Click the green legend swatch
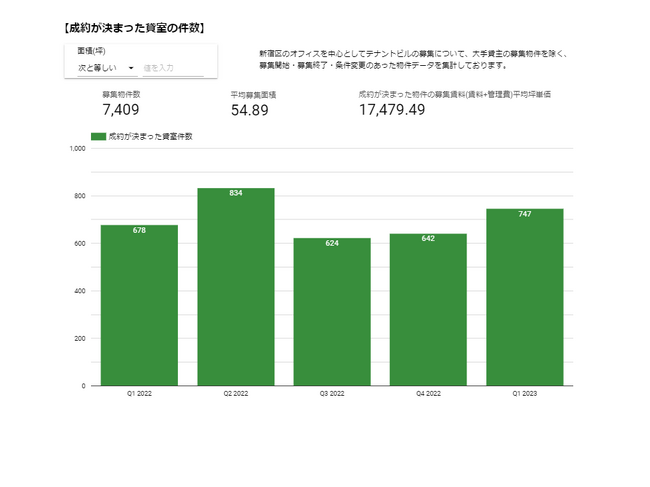This screenshot has height=487, width=650. pos(97,135)
